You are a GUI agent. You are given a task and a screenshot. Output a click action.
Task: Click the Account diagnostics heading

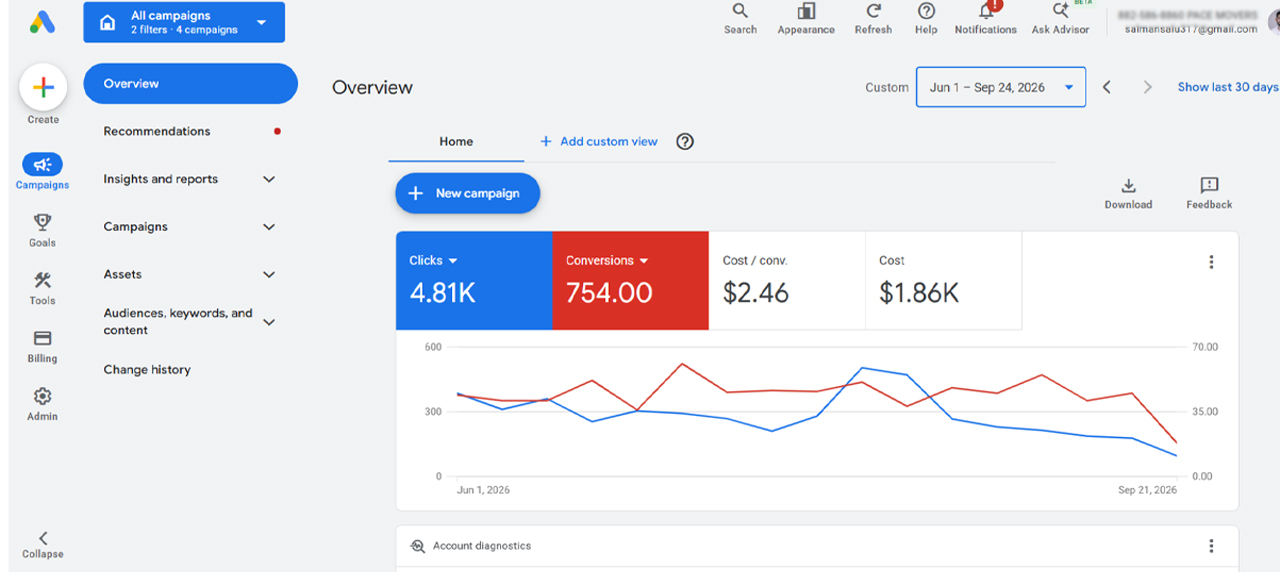coord(482,546)
